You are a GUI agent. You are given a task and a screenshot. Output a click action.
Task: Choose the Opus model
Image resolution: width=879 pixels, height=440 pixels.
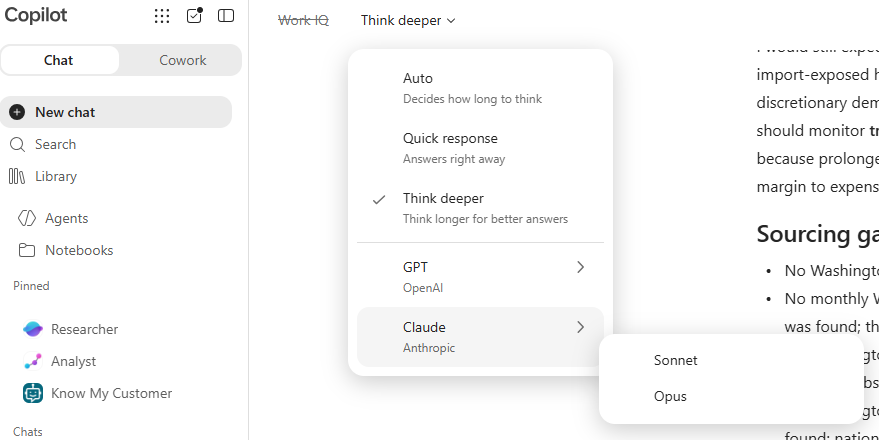coord(730,396)
